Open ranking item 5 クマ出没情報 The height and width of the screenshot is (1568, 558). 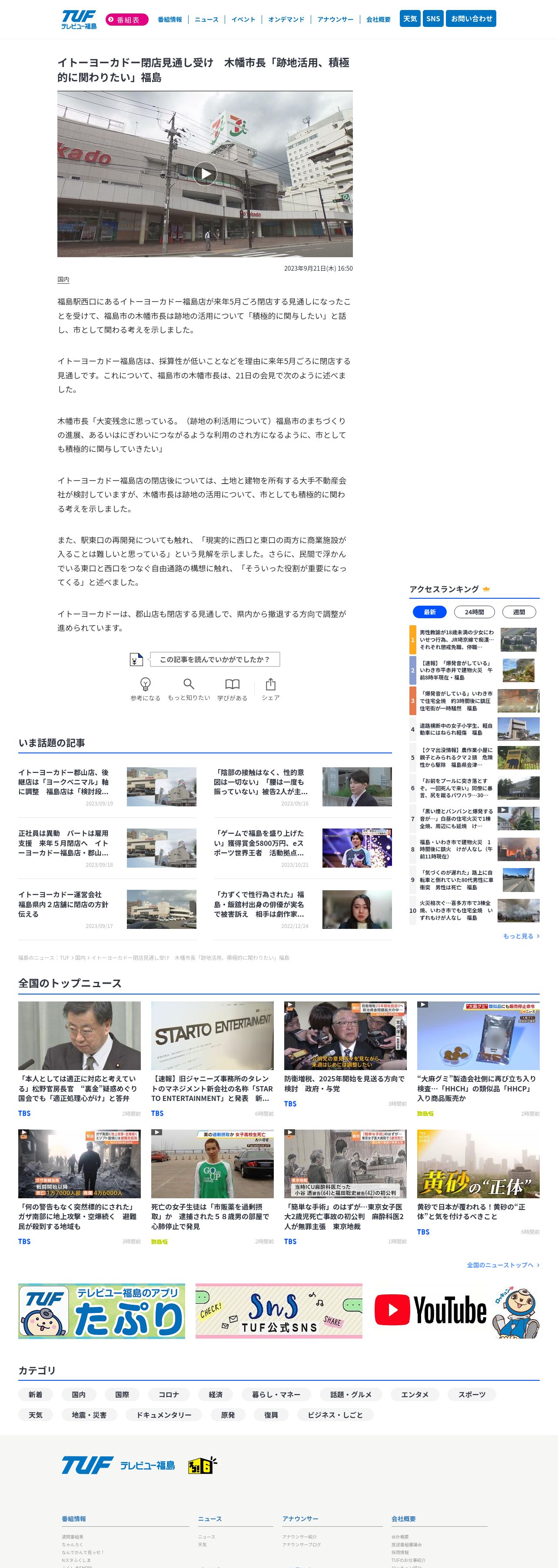(x=474, y=757)
